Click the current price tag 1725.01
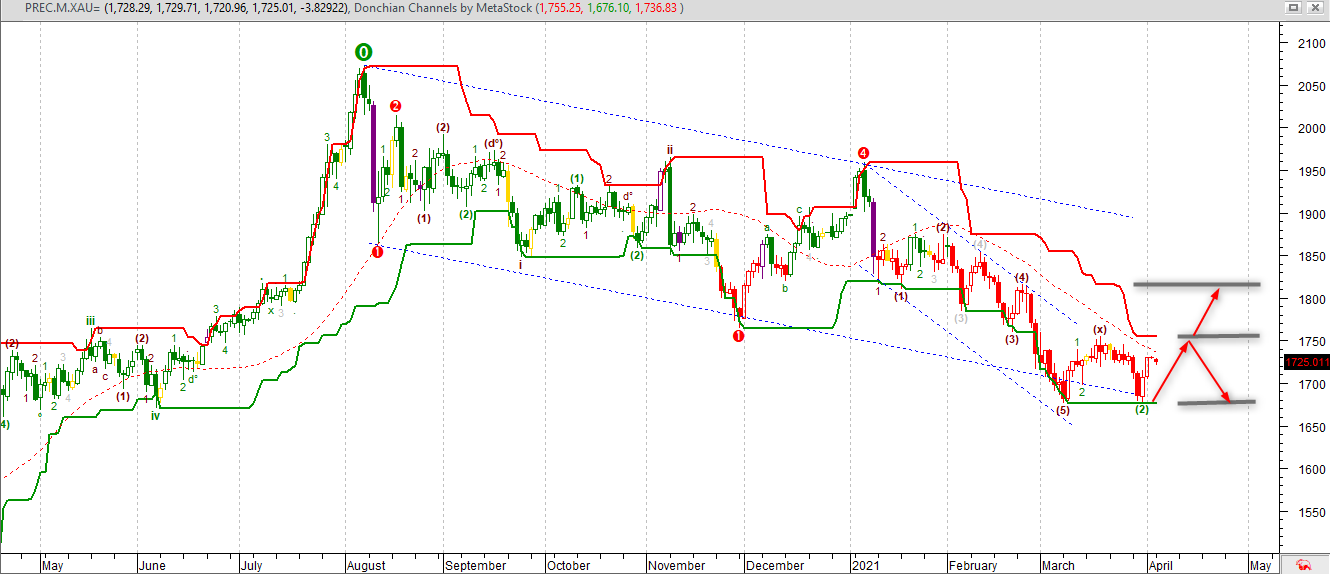Viewport: 1330px width, 574px height. pyautogui.click(x=1306, y=361)
